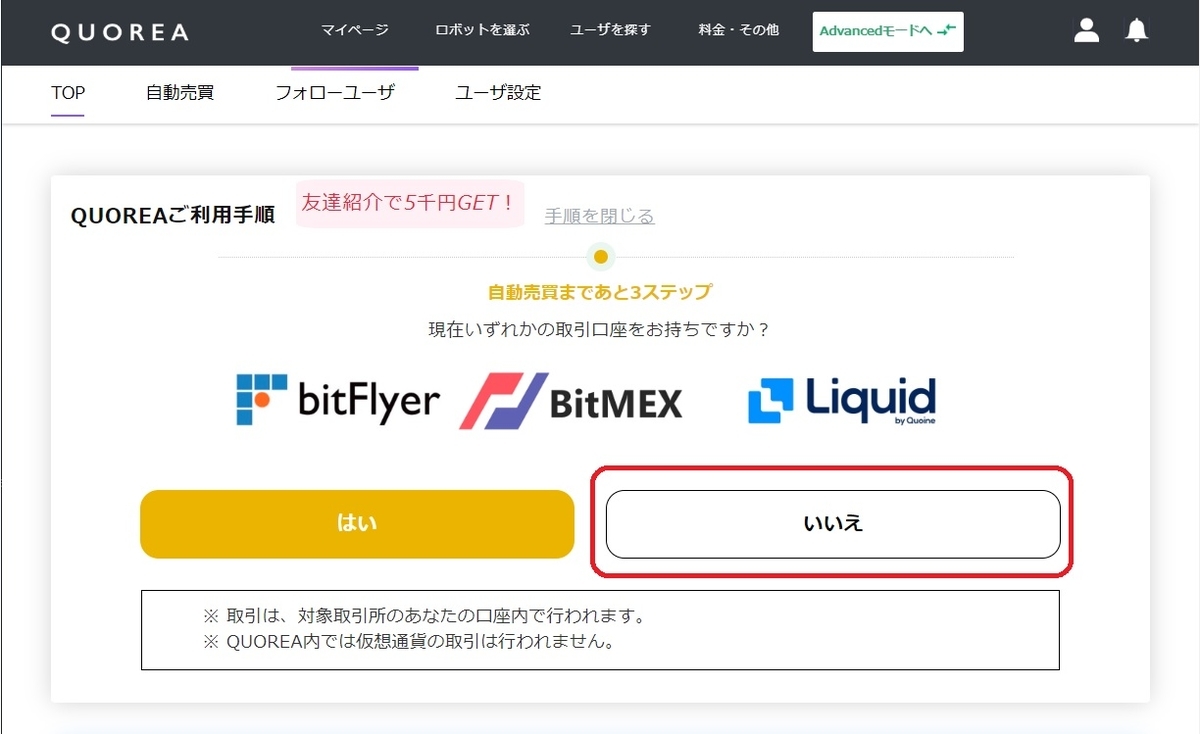
Task: Click the 手順を閉じる link
Action: click(600, 216)
